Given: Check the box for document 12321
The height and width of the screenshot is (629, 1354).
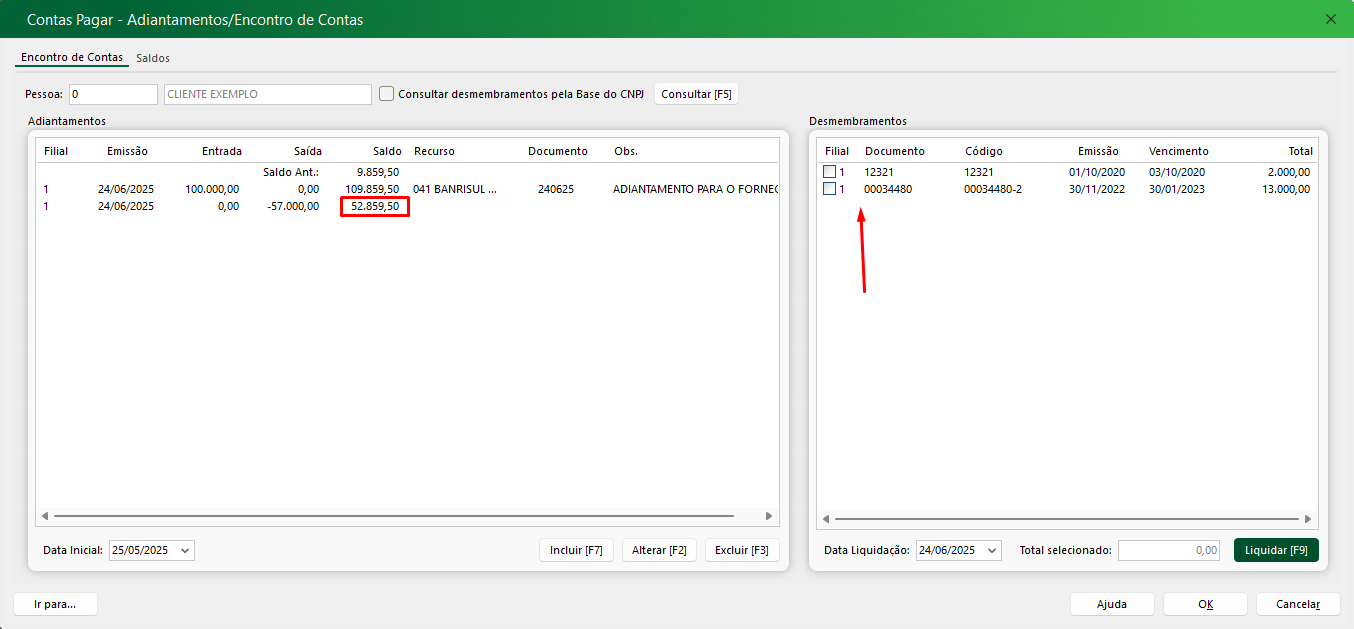Looking at the screenshot, I should [829, 172].
